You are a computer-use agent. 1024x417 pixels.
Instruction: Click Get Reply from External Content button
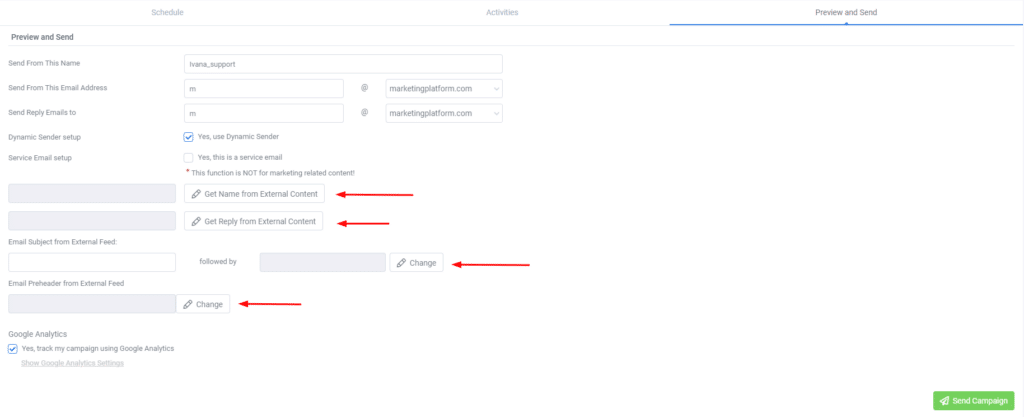[253, 221]
